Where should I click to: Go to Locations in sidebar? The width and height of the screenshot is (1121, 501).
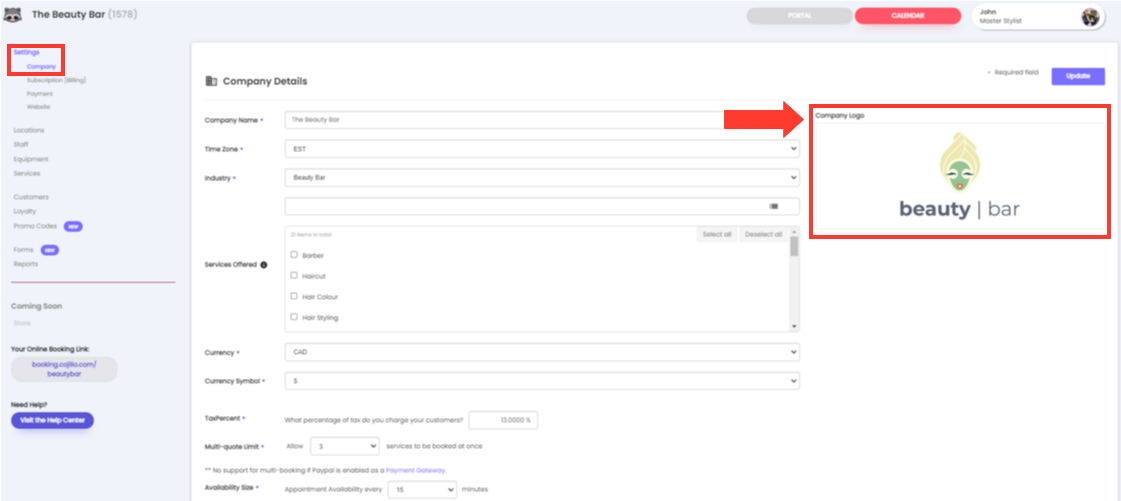click(x=29, y=130)
